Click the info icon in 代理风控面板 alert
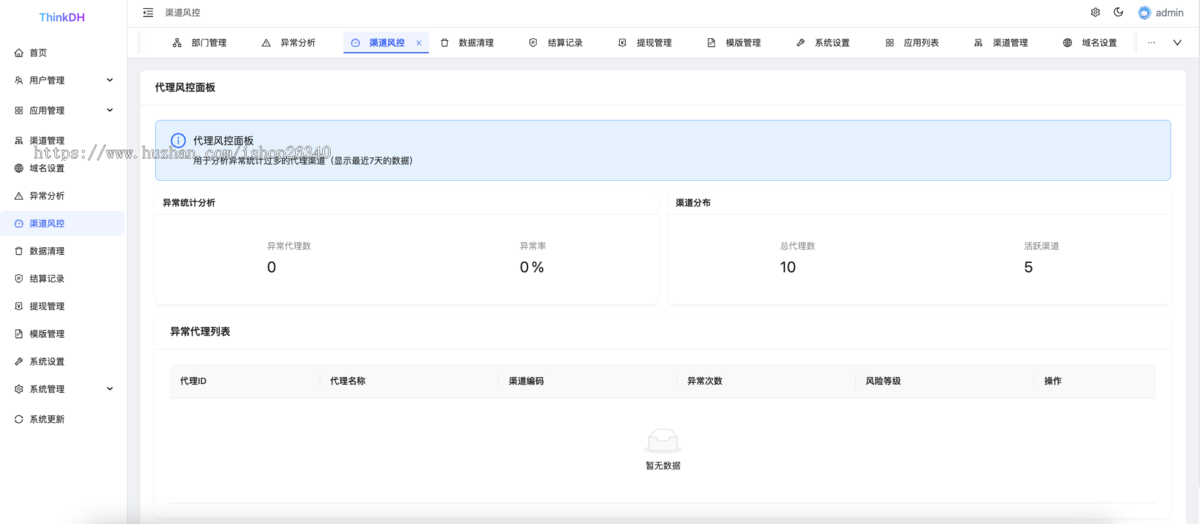This screenshot has width=1200, height=524. (x=178, y=141)
